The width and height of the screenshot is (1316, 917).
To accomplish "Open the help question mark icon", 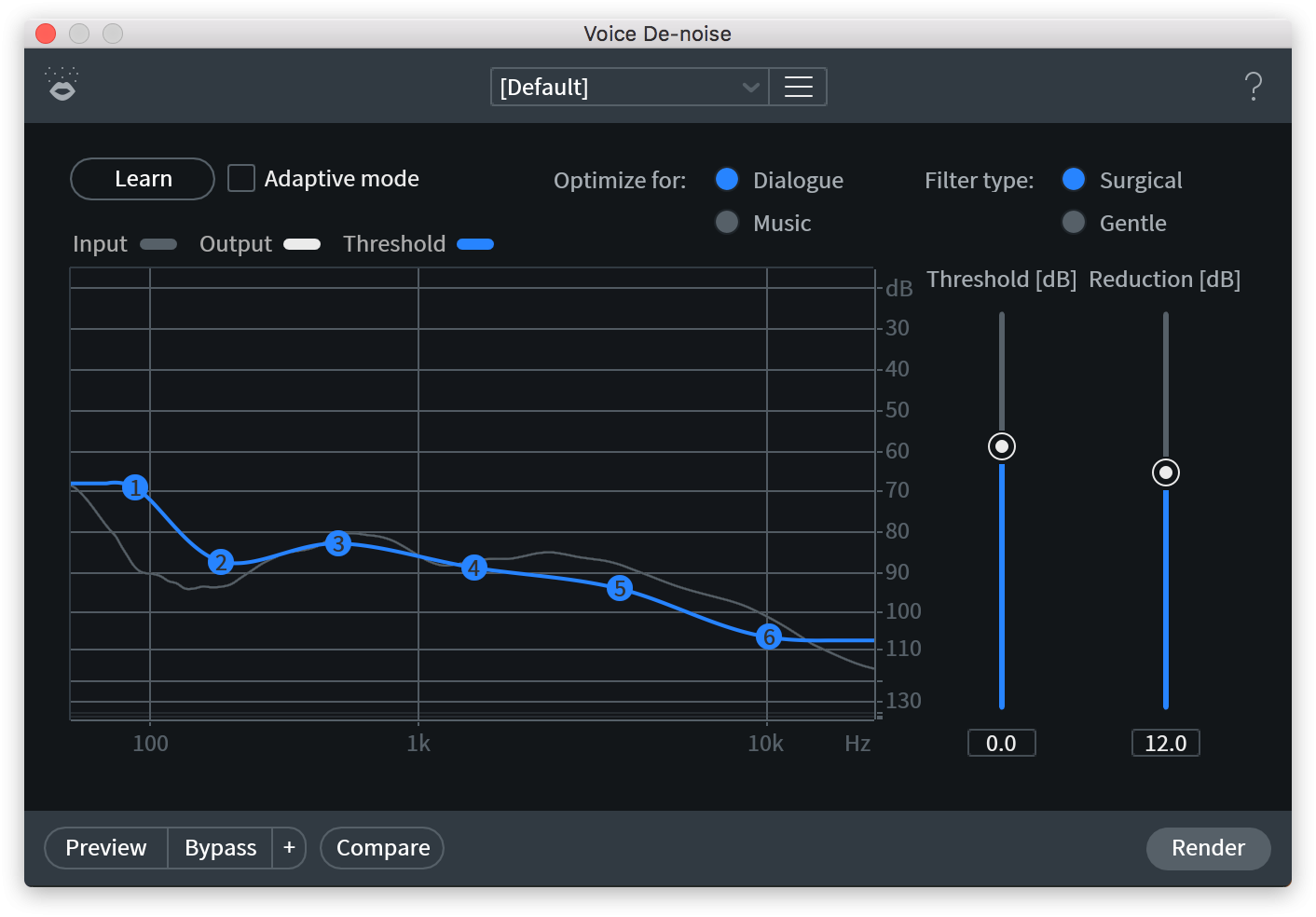I will point(1254,87).
